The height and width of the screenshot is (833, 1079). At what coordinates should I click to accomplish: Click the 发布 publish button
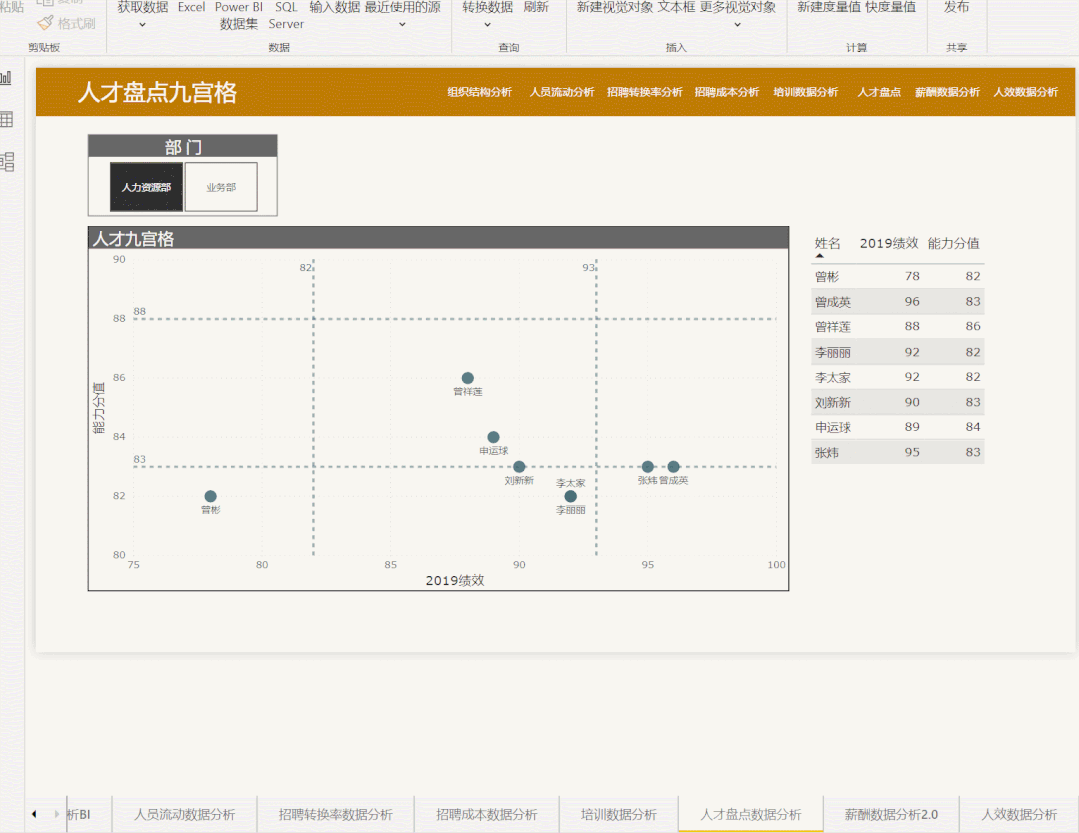(x=957, y=8)
